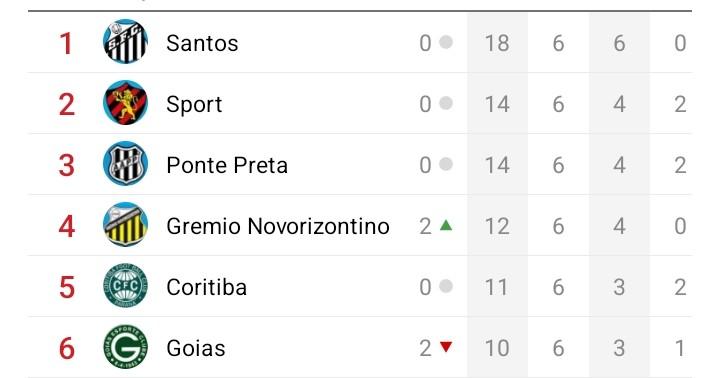The image size is (720, 378).
Task: Open the Sport team name
Action: point(194,105)
